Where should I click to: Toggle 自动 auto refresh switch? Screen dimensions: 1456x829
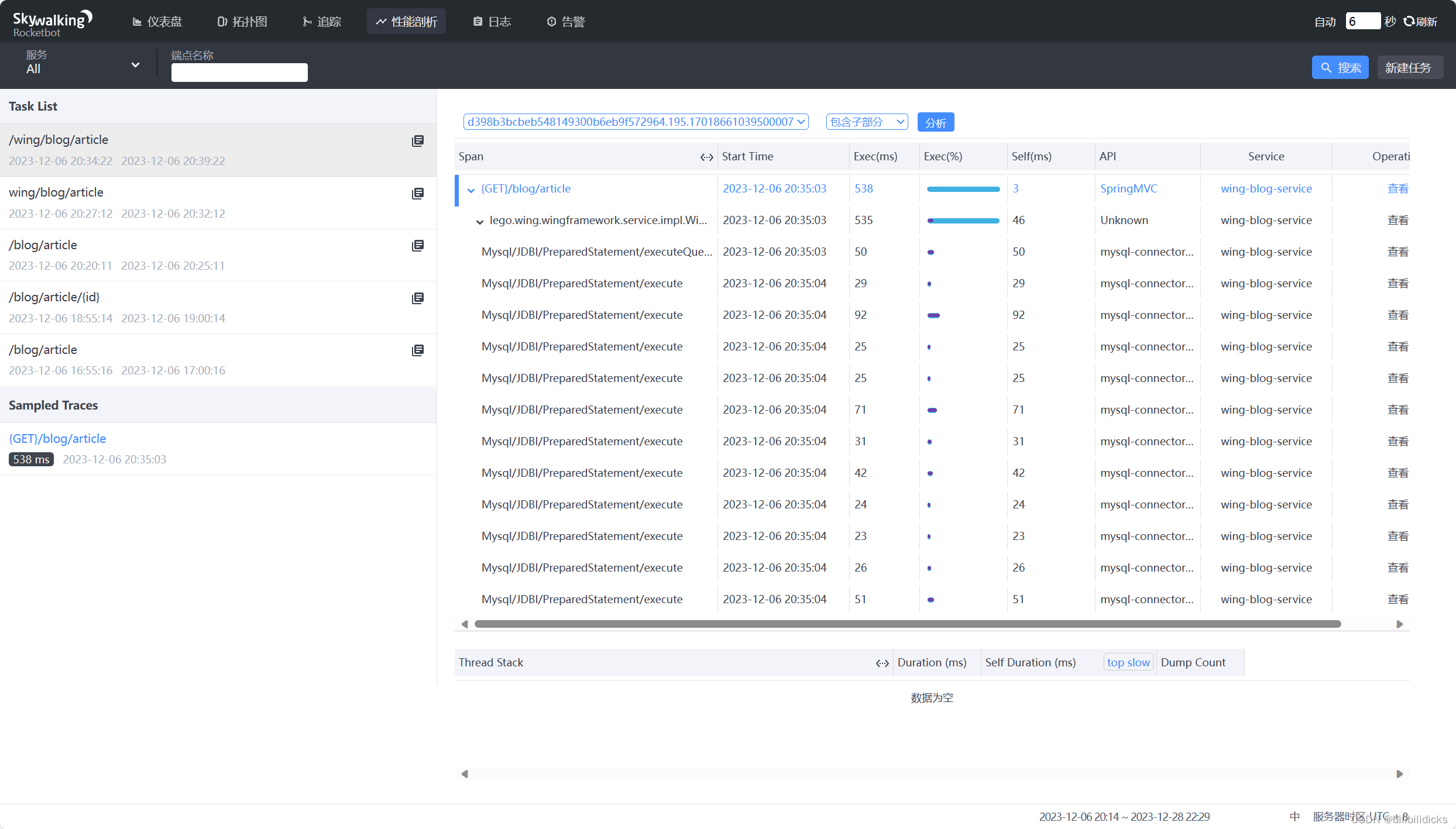[x=1325, y=22]
